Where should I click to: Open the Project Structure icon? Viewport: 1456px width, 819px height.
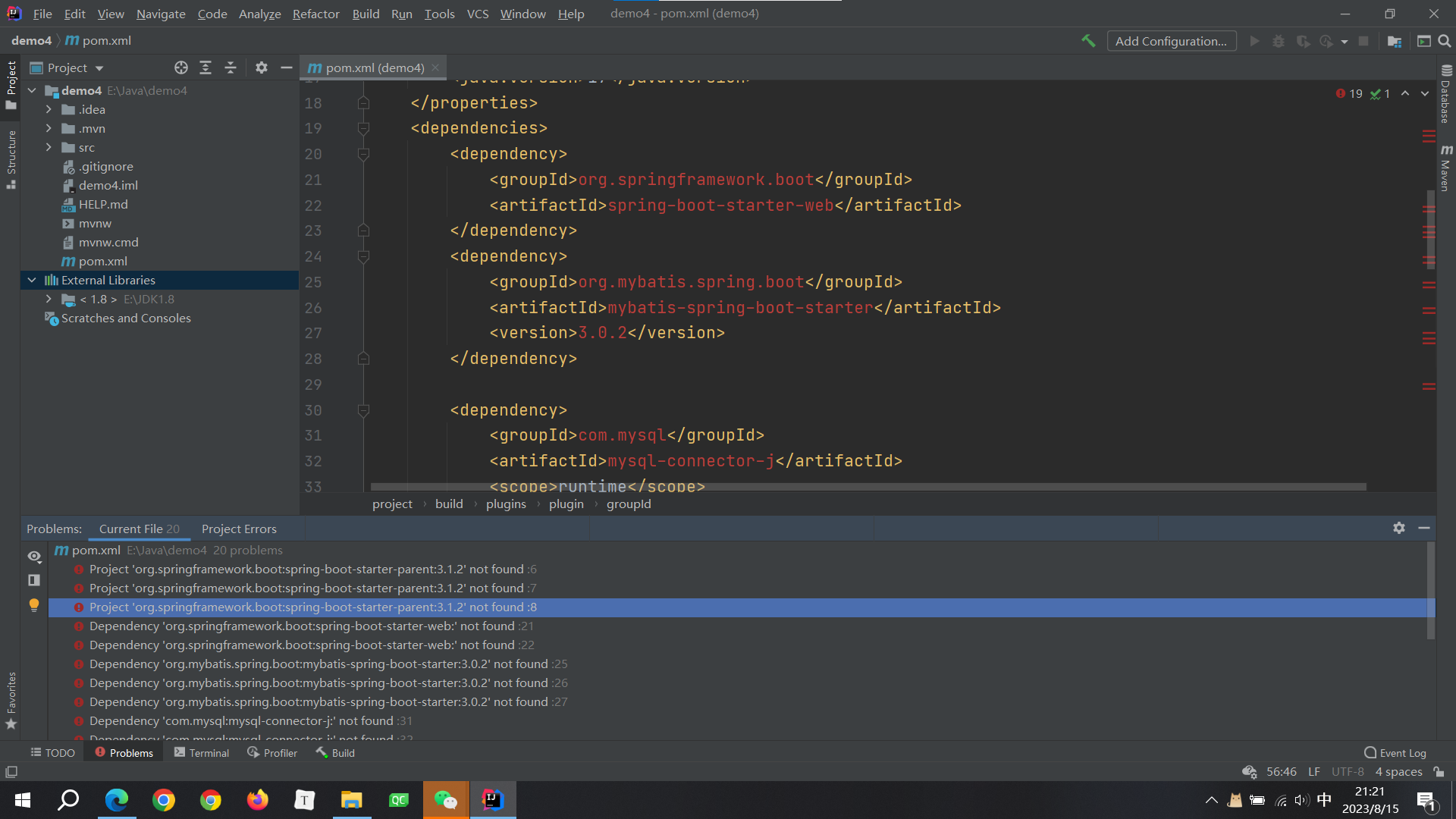pyautogui.click(x=1394, y=41)
